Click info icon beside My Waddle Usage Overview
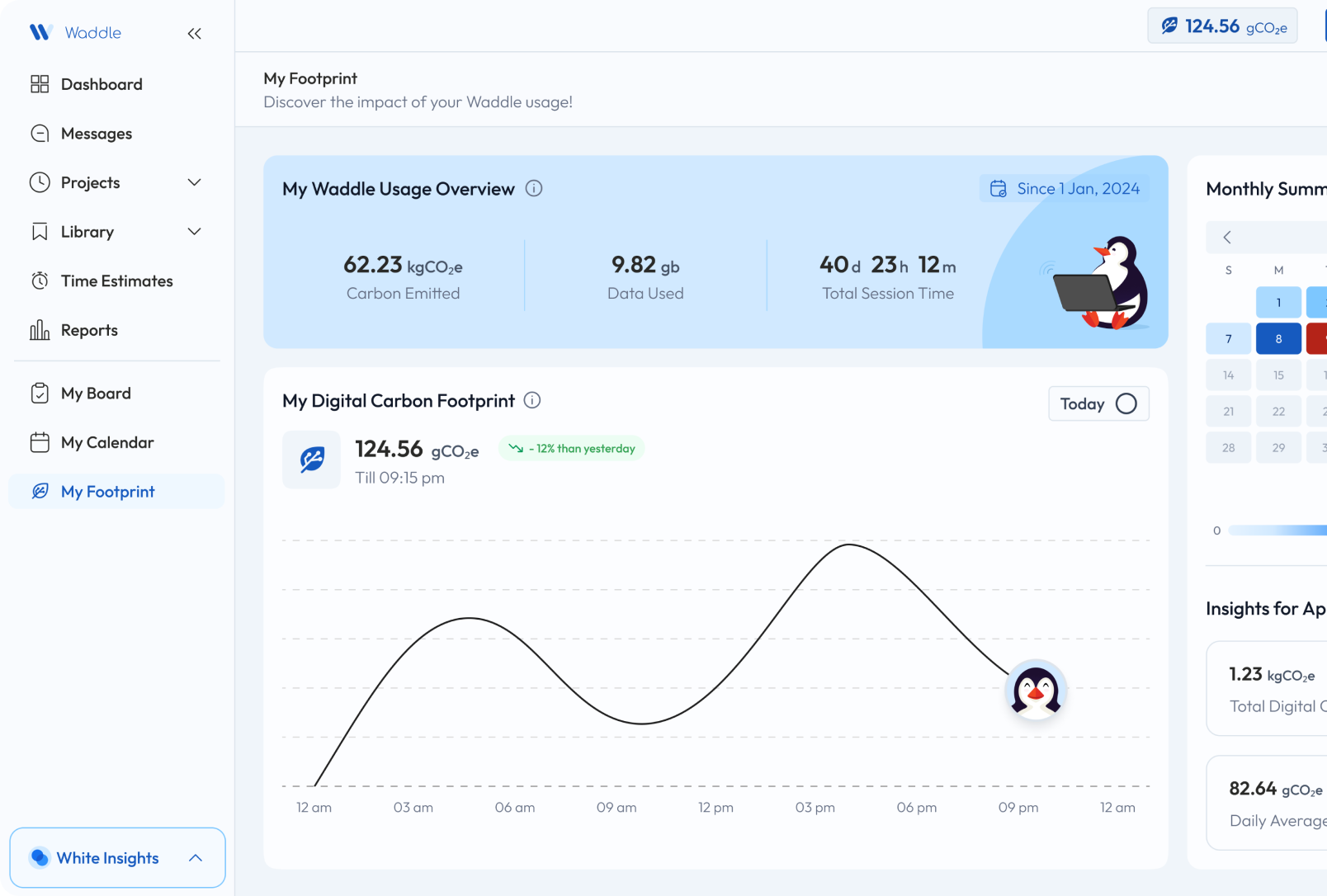 [534, 189]
